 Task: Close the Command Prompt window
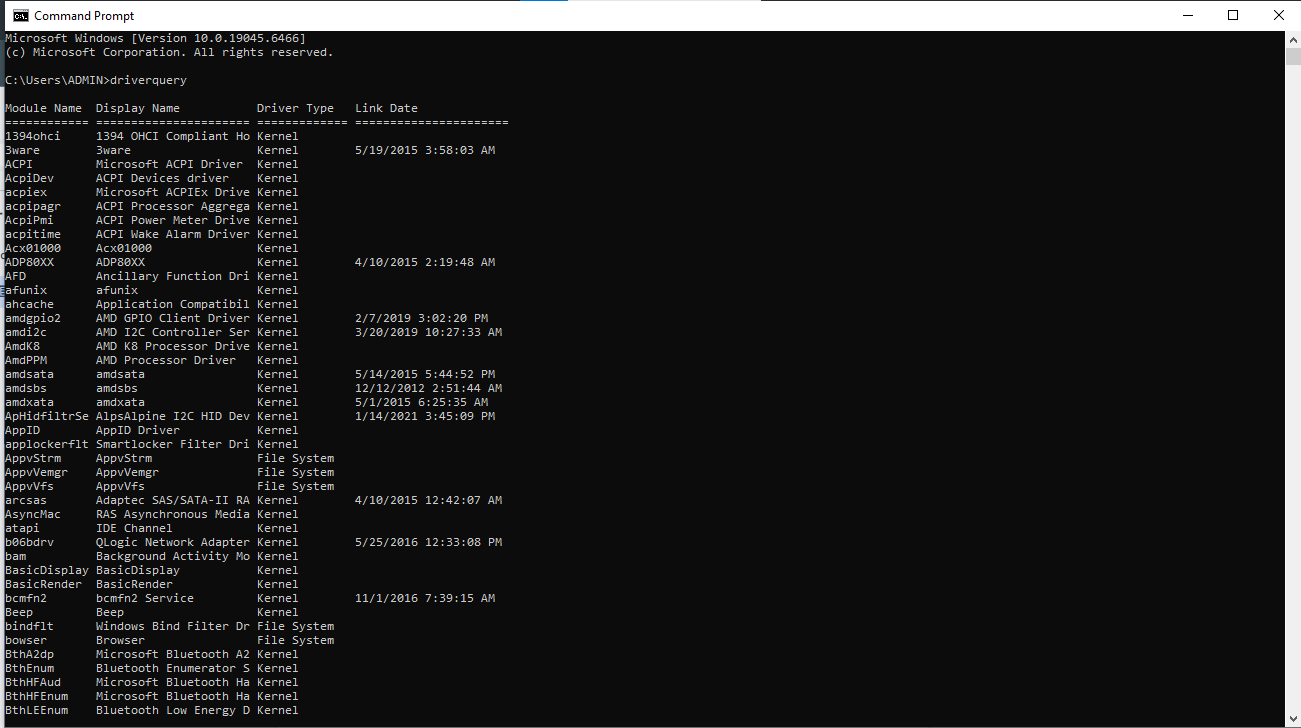pos(1278,15)
